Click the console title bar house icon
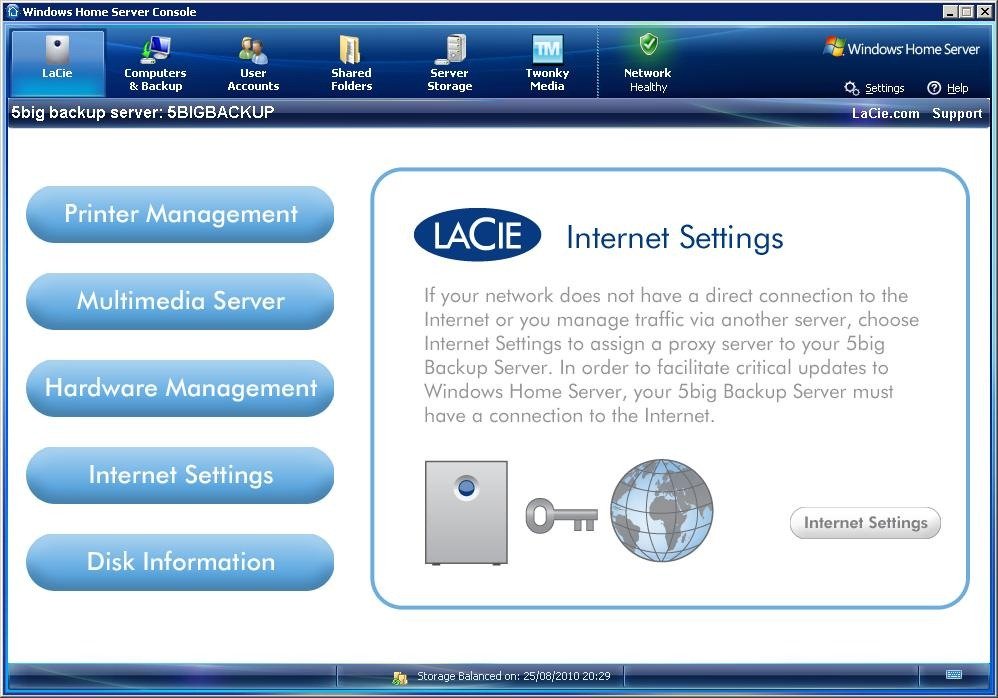The height and width of the screenshot is (698, 998). [x=13, y=11]
